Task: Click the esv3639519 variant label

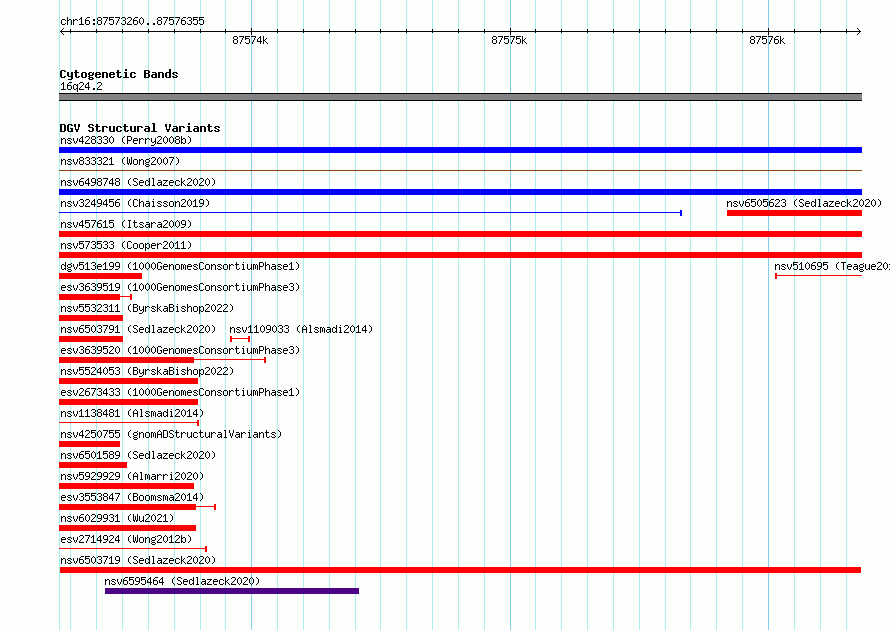Action: pyautogui.click(x=180, y=287)
